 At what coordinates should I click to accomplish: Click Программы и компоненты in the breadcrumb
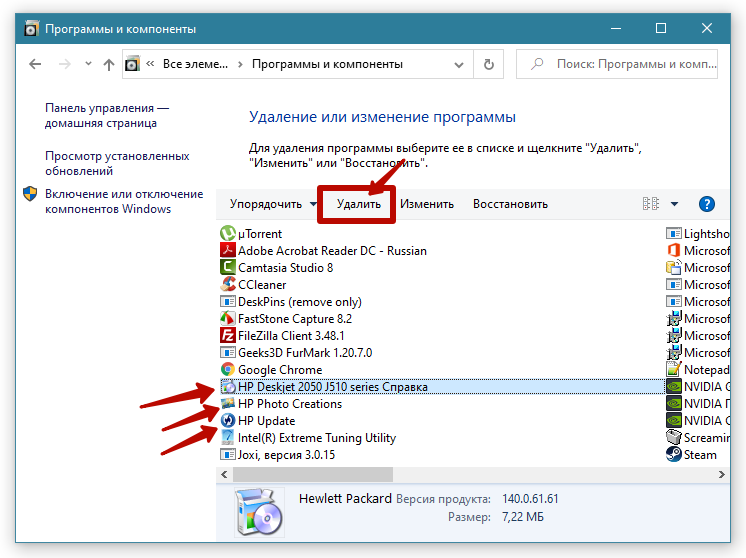327,64
